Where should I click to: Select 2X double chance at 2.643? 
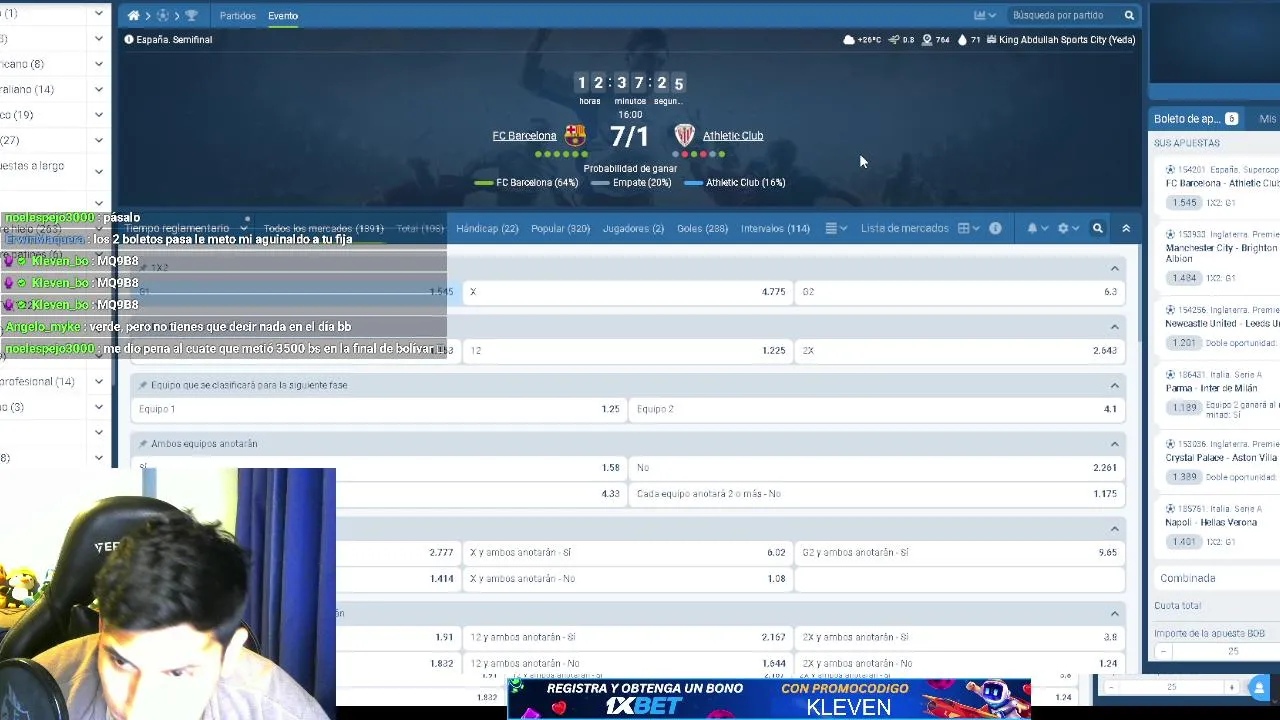tap(960, 351)
